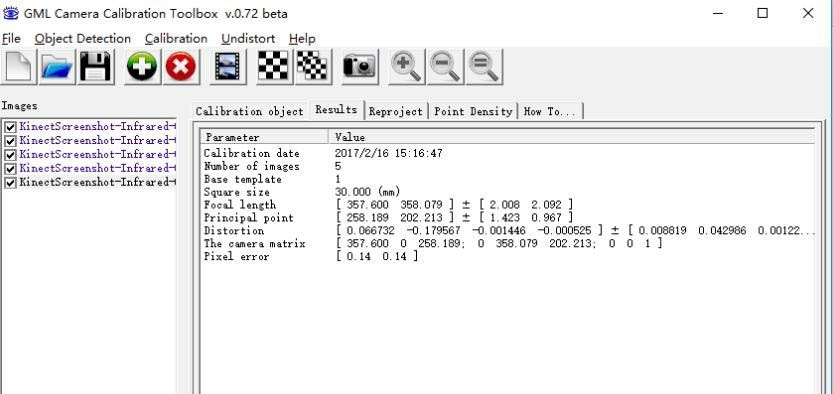833x394 pixels.
Task: Uncheck the fifth KinectScreenshot-Infrared image checkbox
Action: pyautogui.click(x=10, y=182)
